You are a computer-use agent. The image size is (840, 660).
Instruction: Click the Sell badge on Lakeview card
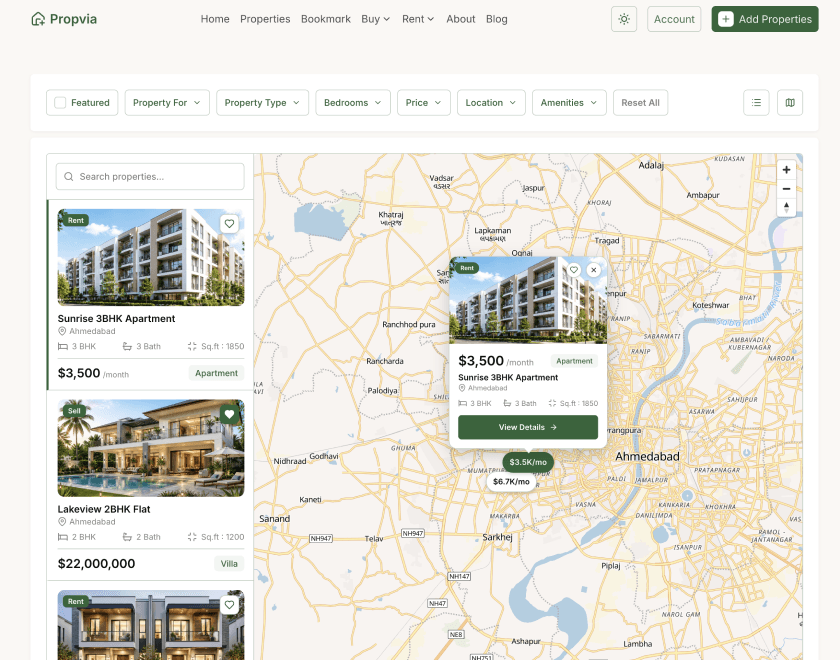point(74,411)
